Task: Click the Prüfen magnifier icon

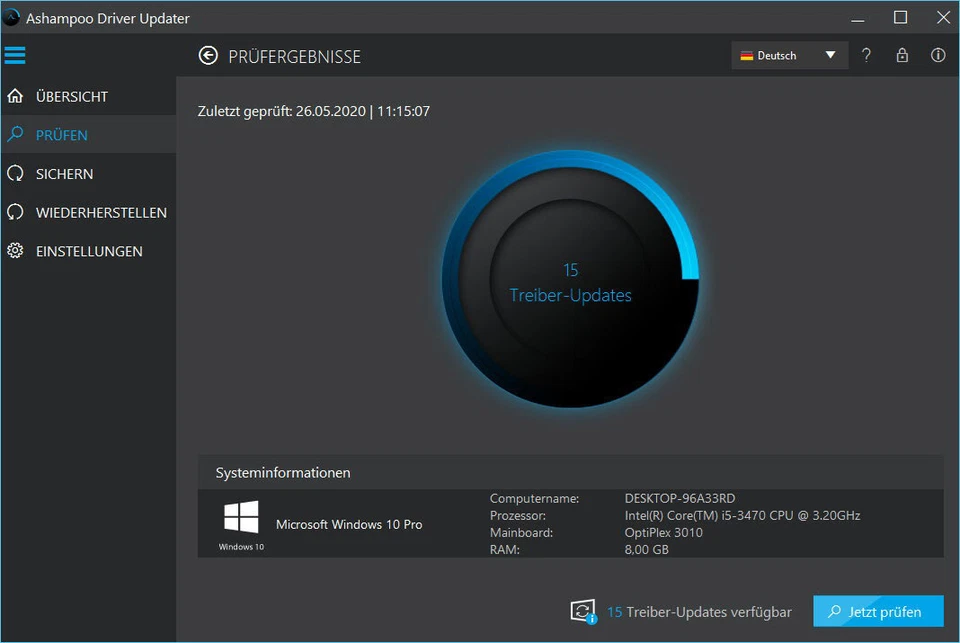Action: (x=15, y=134)
